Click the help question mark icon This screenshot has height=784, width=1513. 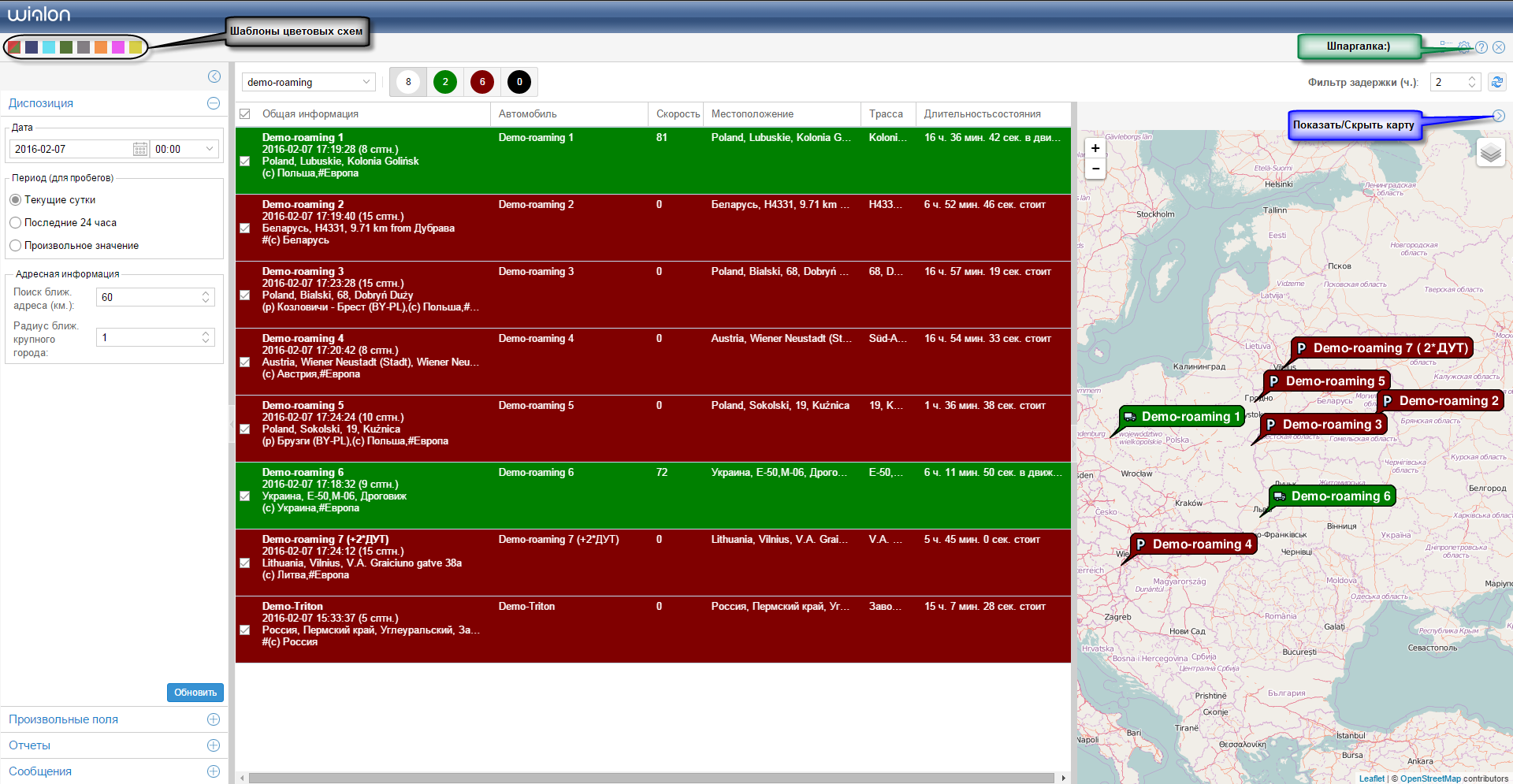point(1481,47)
